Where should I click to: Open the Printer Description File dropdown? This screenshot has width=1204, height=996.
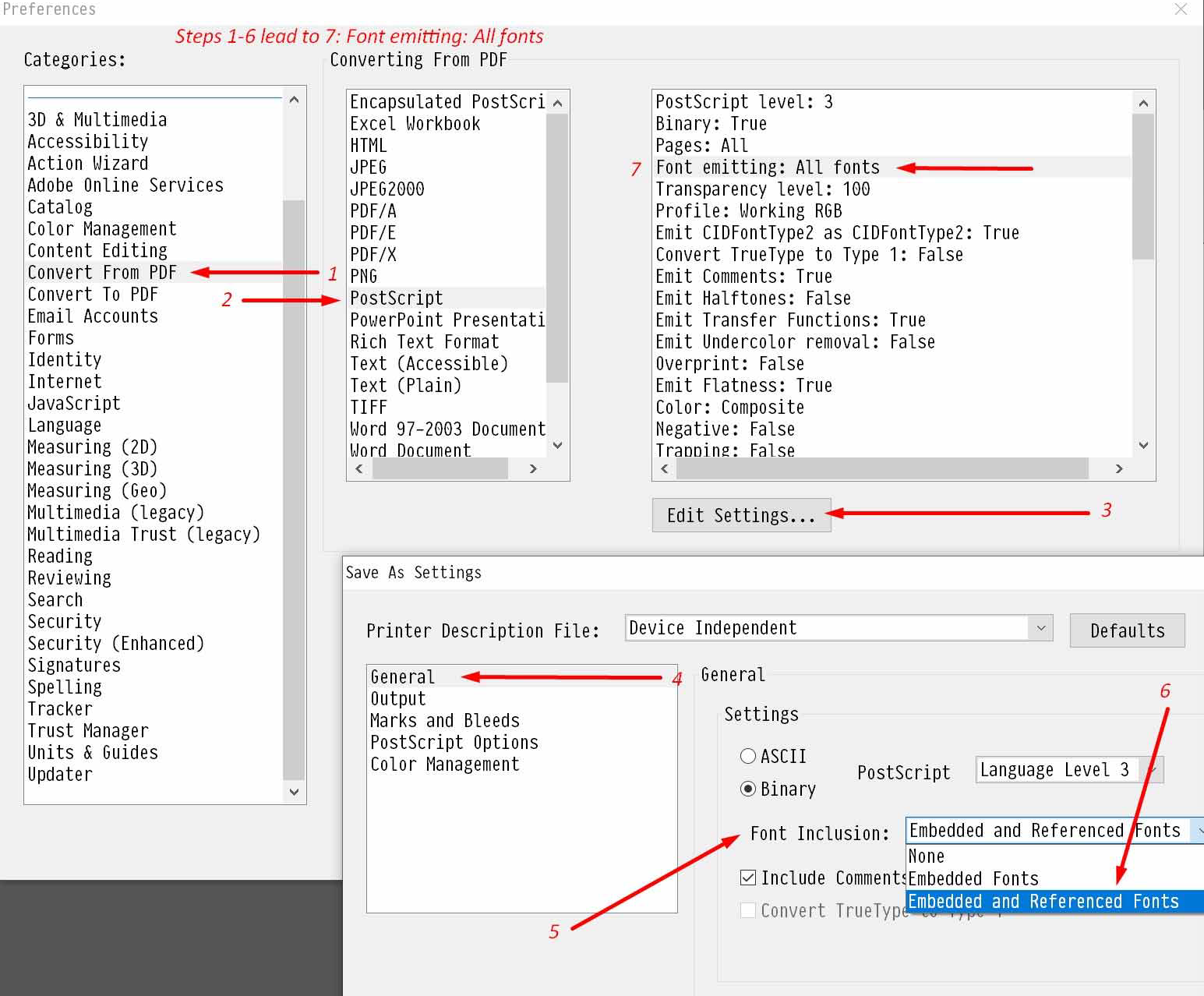1040,628
